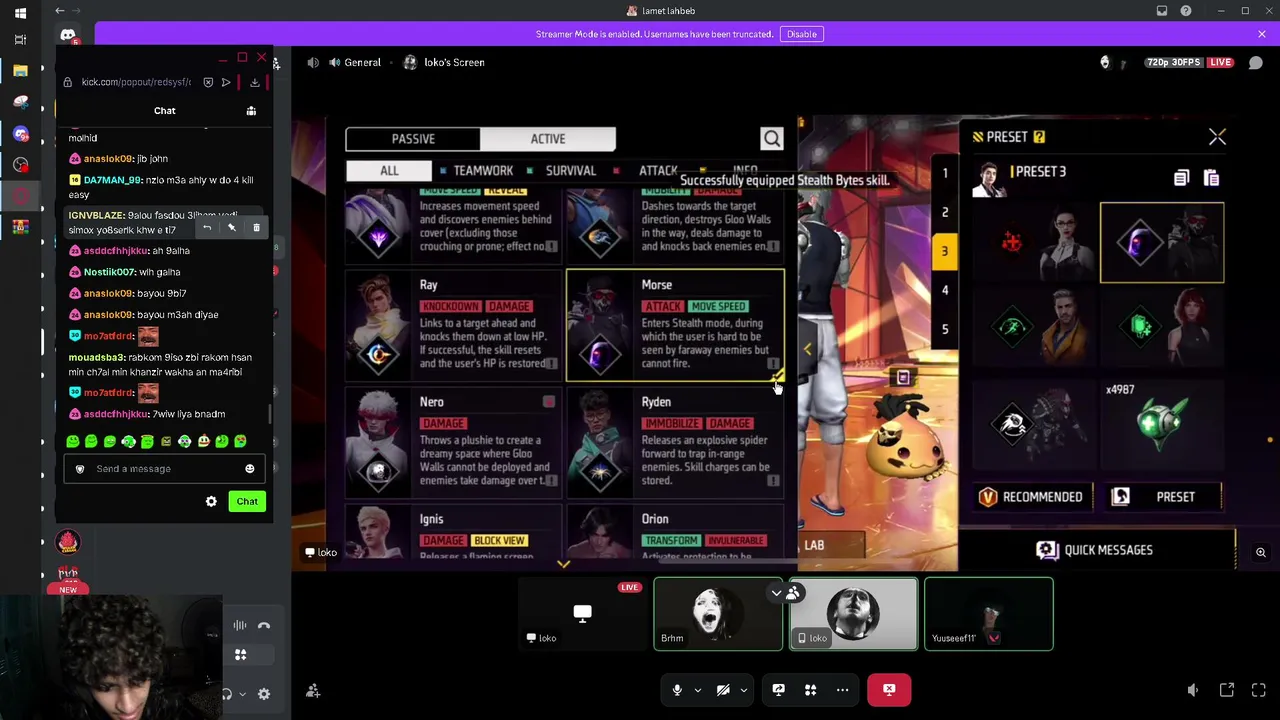1280x720 pixels.
Task: Mute the stream audio speaker icon
Action: point(313,62)
